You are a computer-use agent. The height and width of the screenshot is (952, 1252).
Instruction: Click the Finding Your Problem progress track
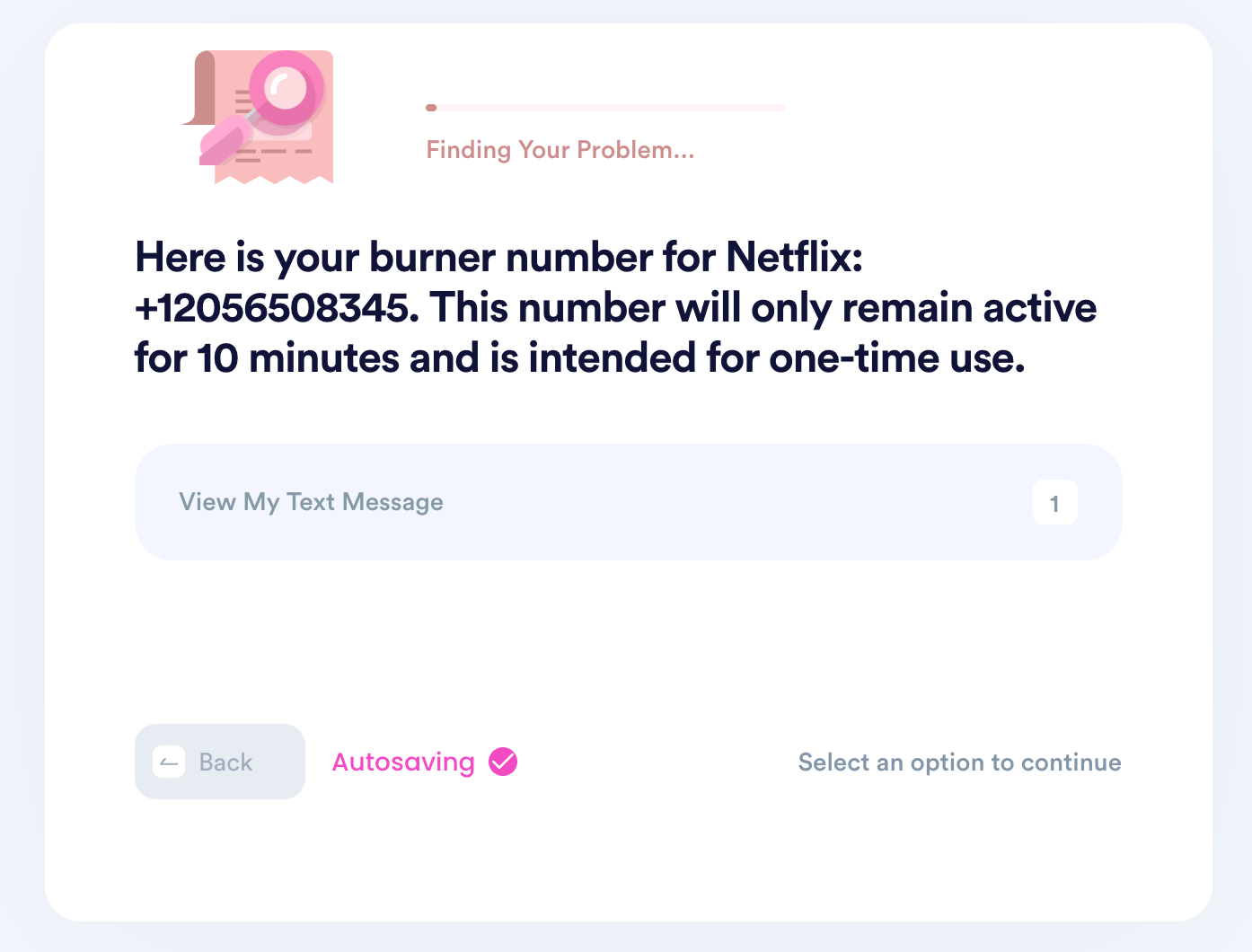[x=605, y=108]
